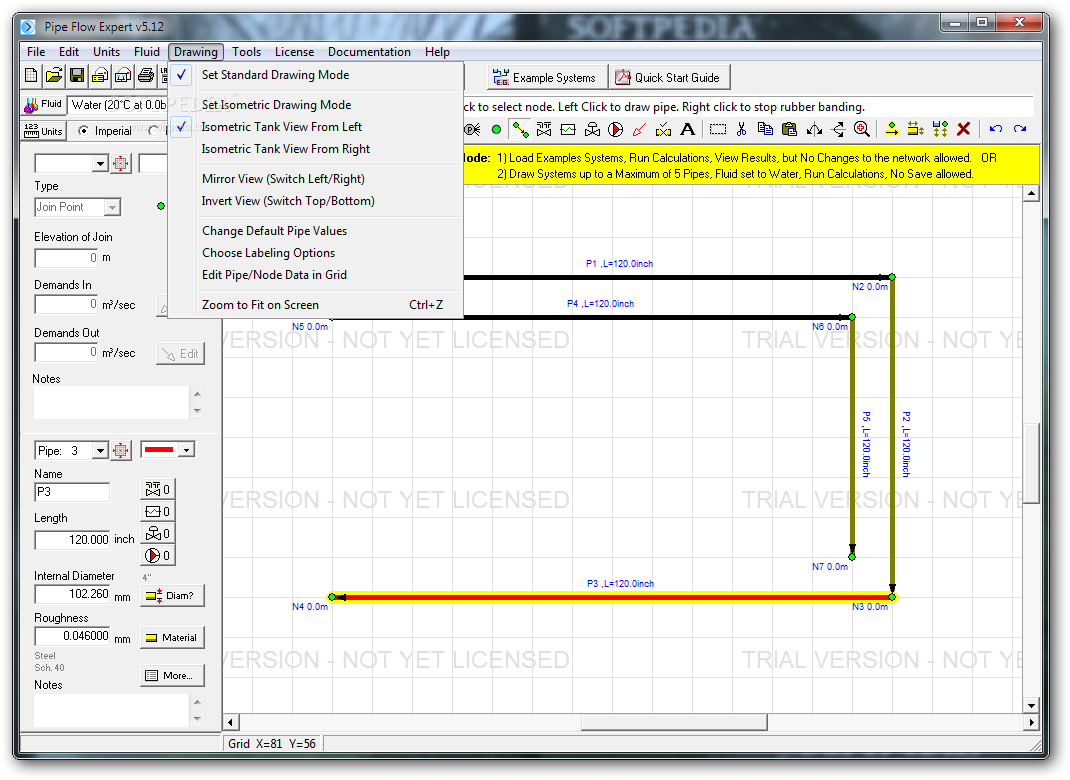Open an existing file with folder icon
The image size is (1070, 780).
(54, 76)
